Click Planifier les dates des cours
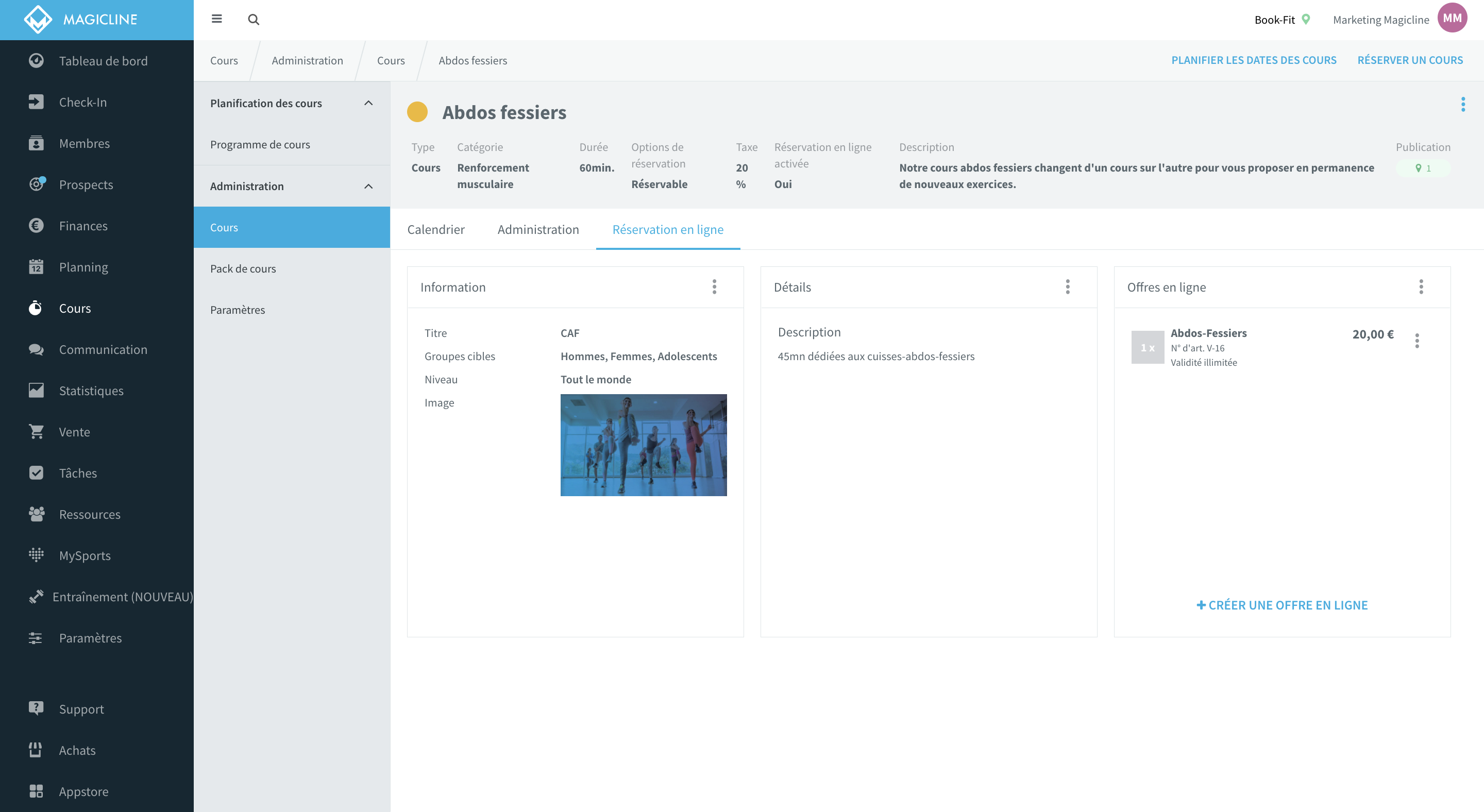1484x812 pixels. point(1254,60)
